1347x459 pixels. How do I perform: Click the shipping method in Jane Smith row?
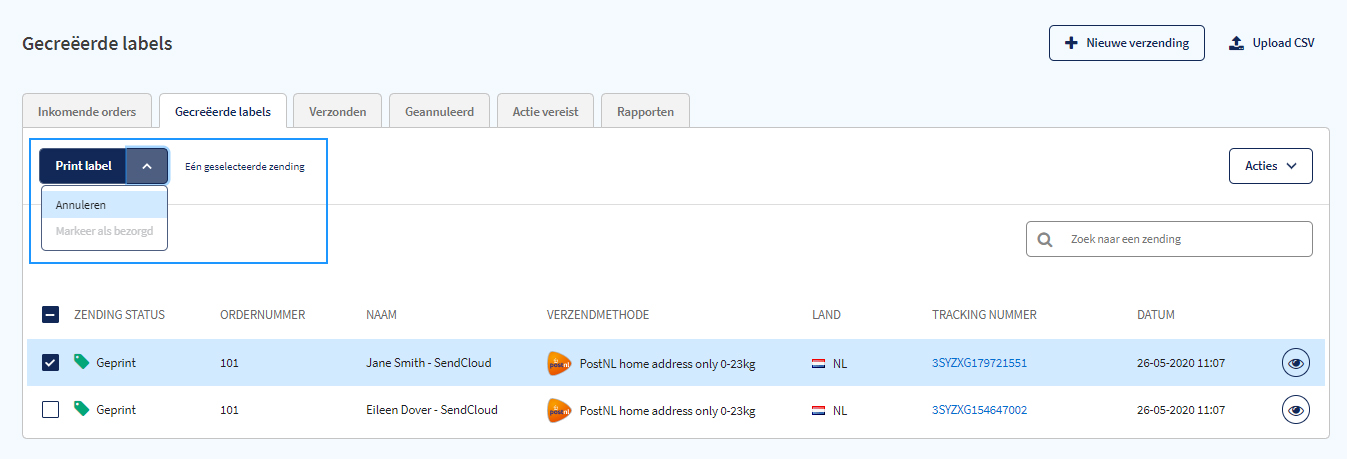[x=667, y=364]
